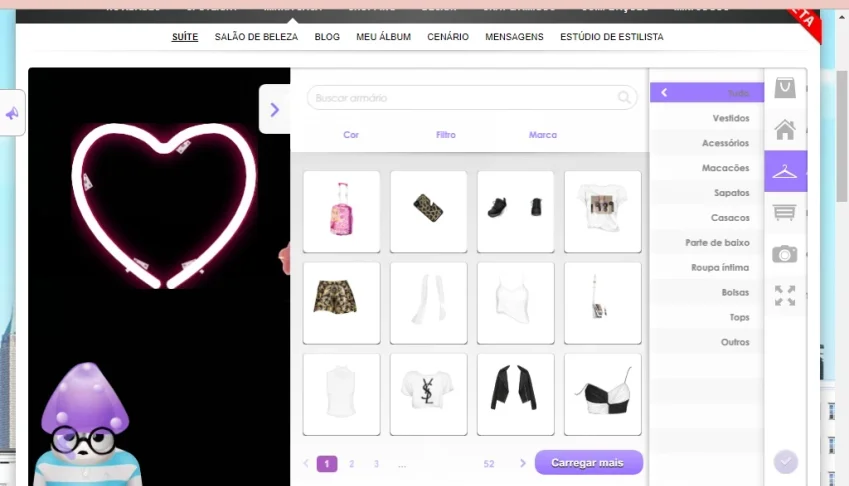Go to wardrobe page 1

[x=326, y=464]
